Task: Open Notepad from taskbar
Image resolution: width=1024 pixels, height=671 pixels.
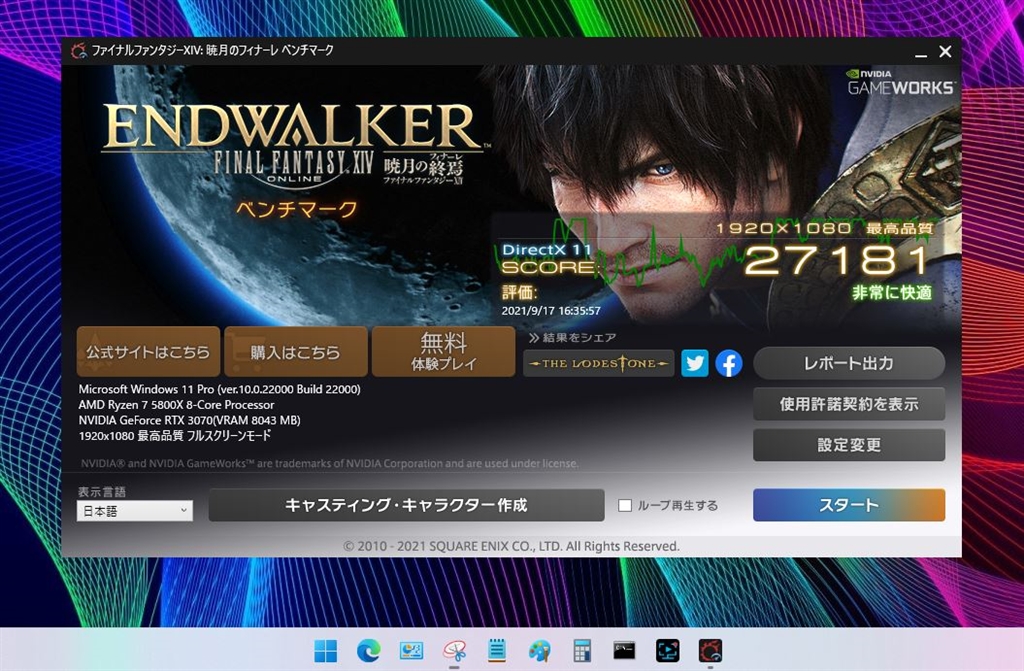Action: [x=497, y=651]
